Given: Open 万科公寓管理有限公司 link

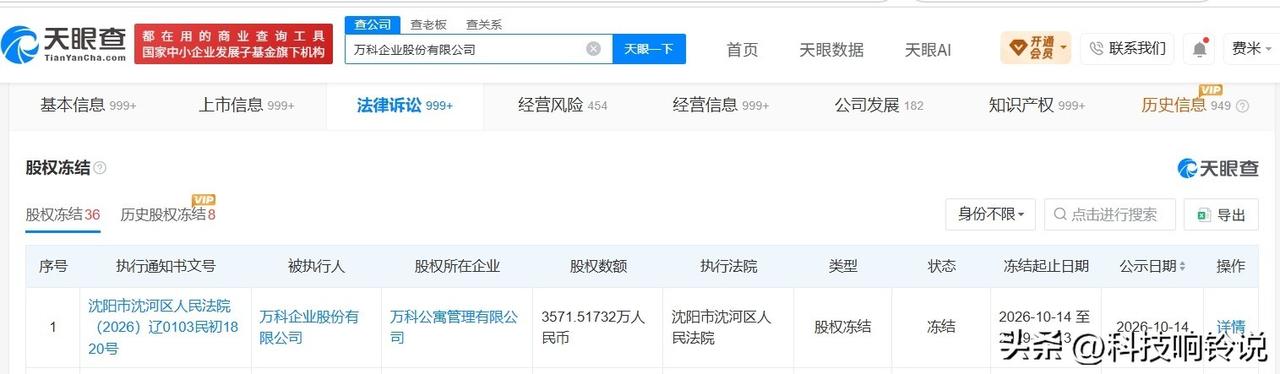Looking at the screenshot, I should (455, 327).
